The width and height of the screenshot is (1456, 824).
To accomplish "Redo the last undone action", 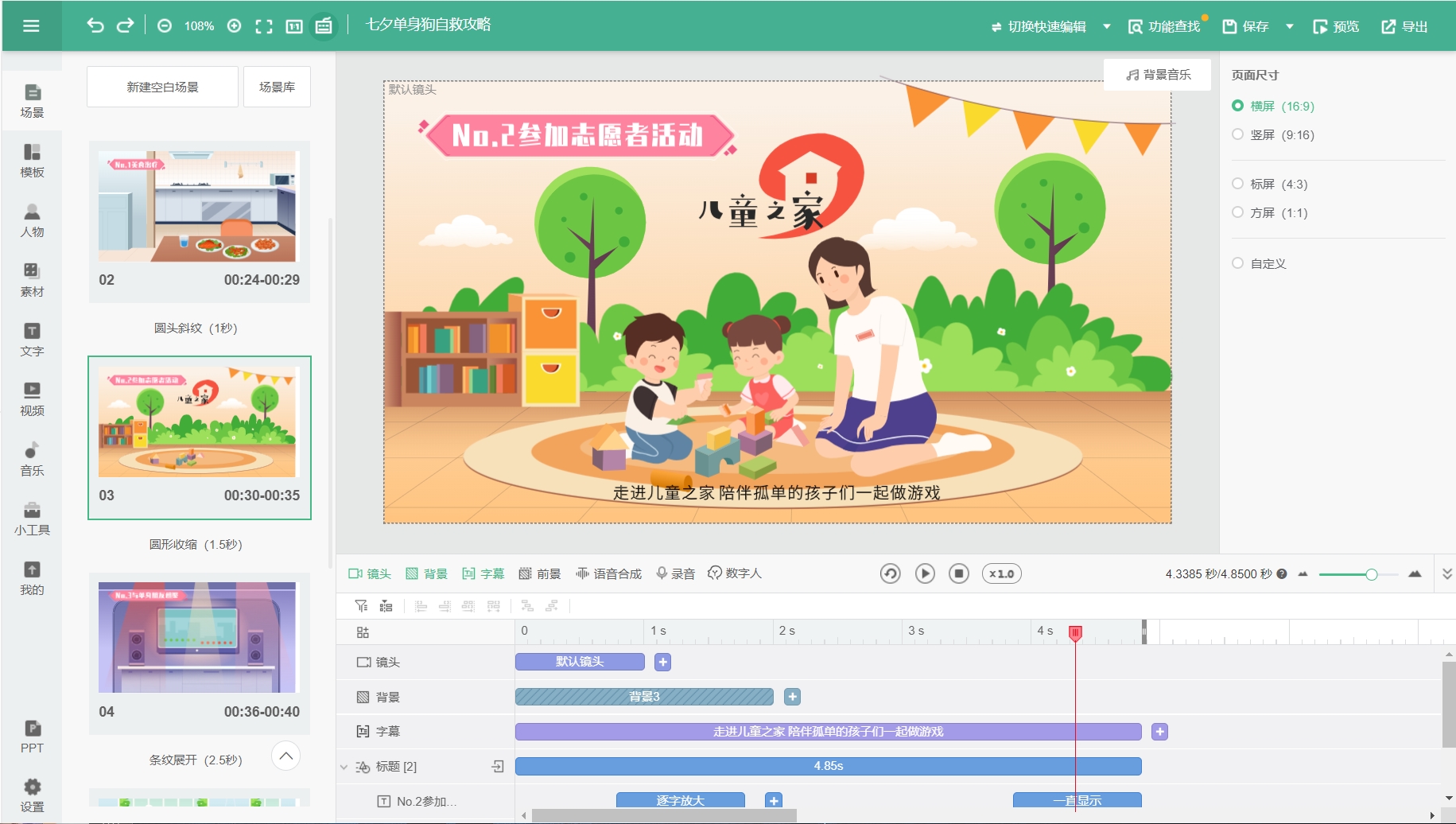I will (x=125, y=25).
